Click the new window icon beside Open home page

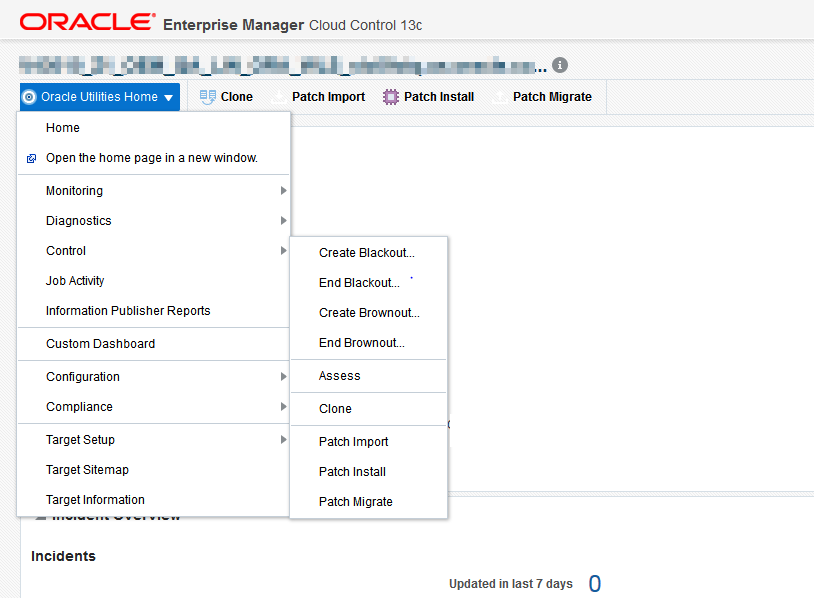coord(32,158)
